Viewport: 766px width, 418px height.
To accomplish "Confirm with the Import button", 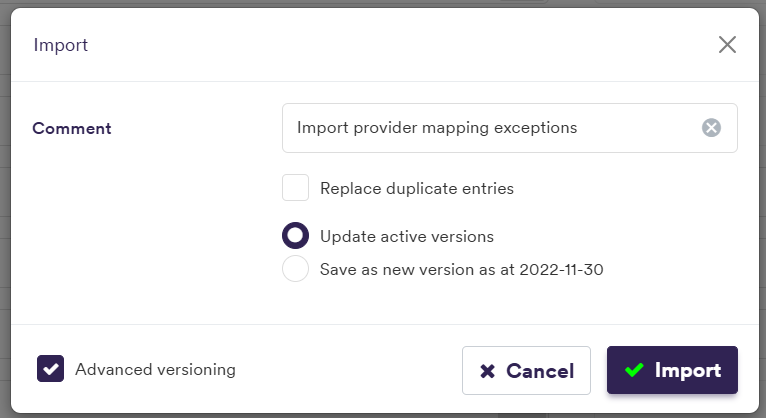I will click(672, 370).
